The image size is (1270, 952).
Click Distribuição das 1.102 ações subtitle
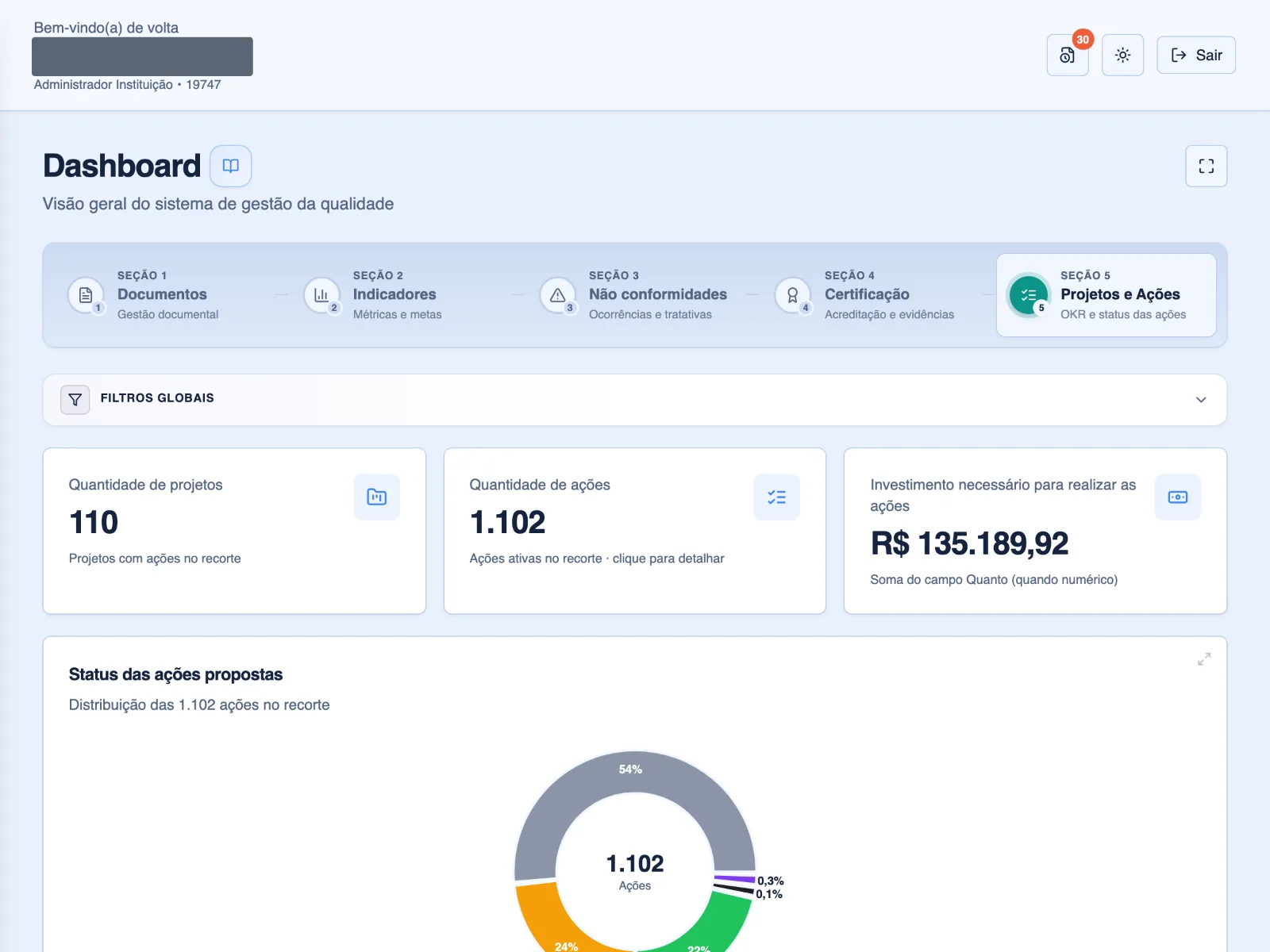(x=199, y=705)
